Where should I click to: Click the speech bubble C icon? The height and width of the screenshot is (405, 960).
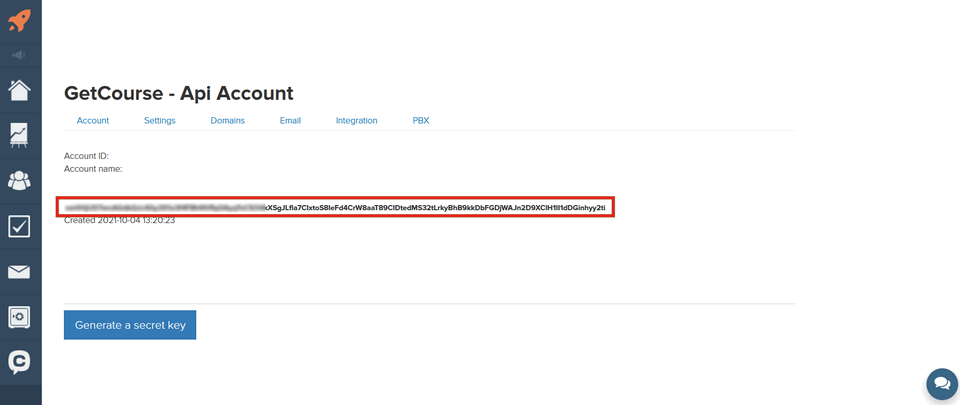point(19,361)
